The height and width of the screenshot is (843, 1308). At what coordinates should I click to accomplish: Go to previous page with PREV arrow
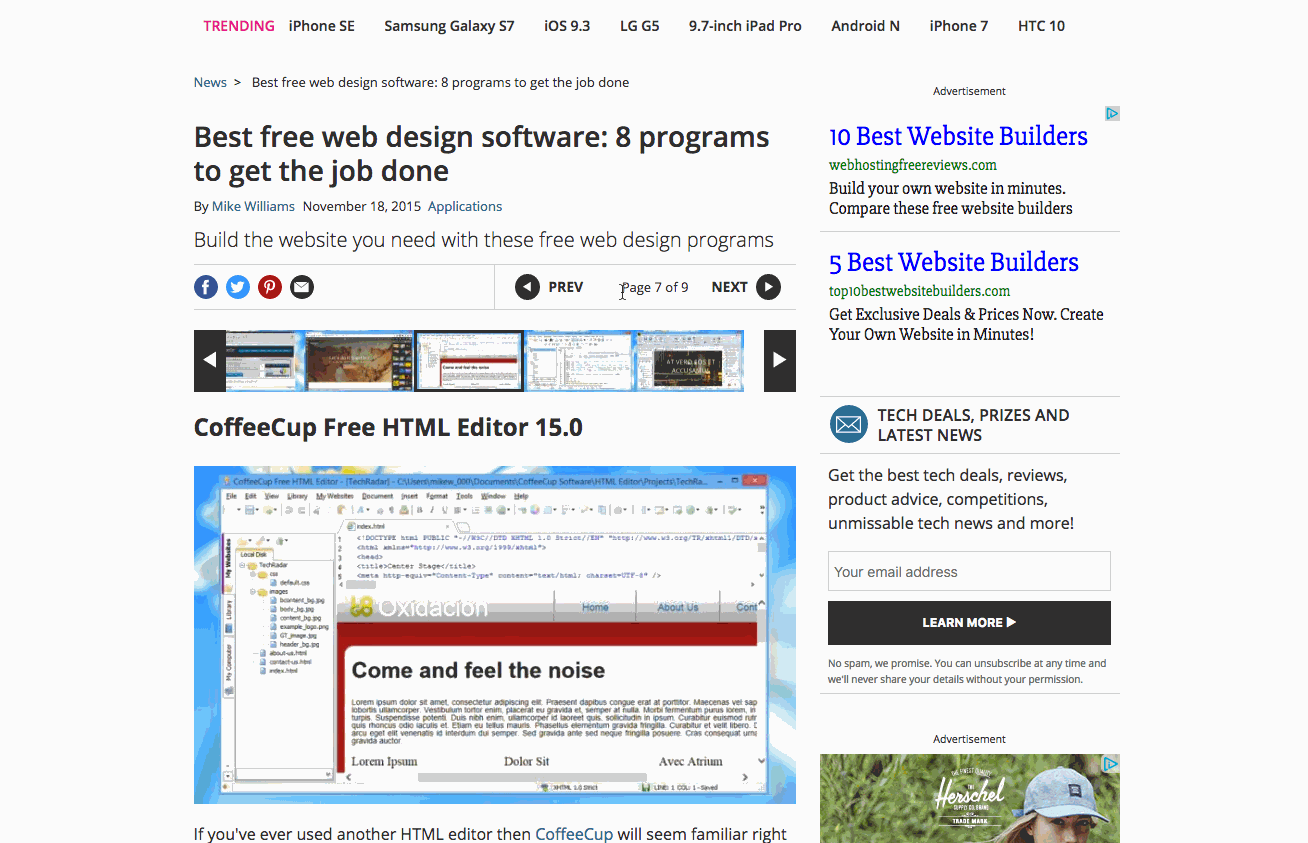[x=527, y=287]
